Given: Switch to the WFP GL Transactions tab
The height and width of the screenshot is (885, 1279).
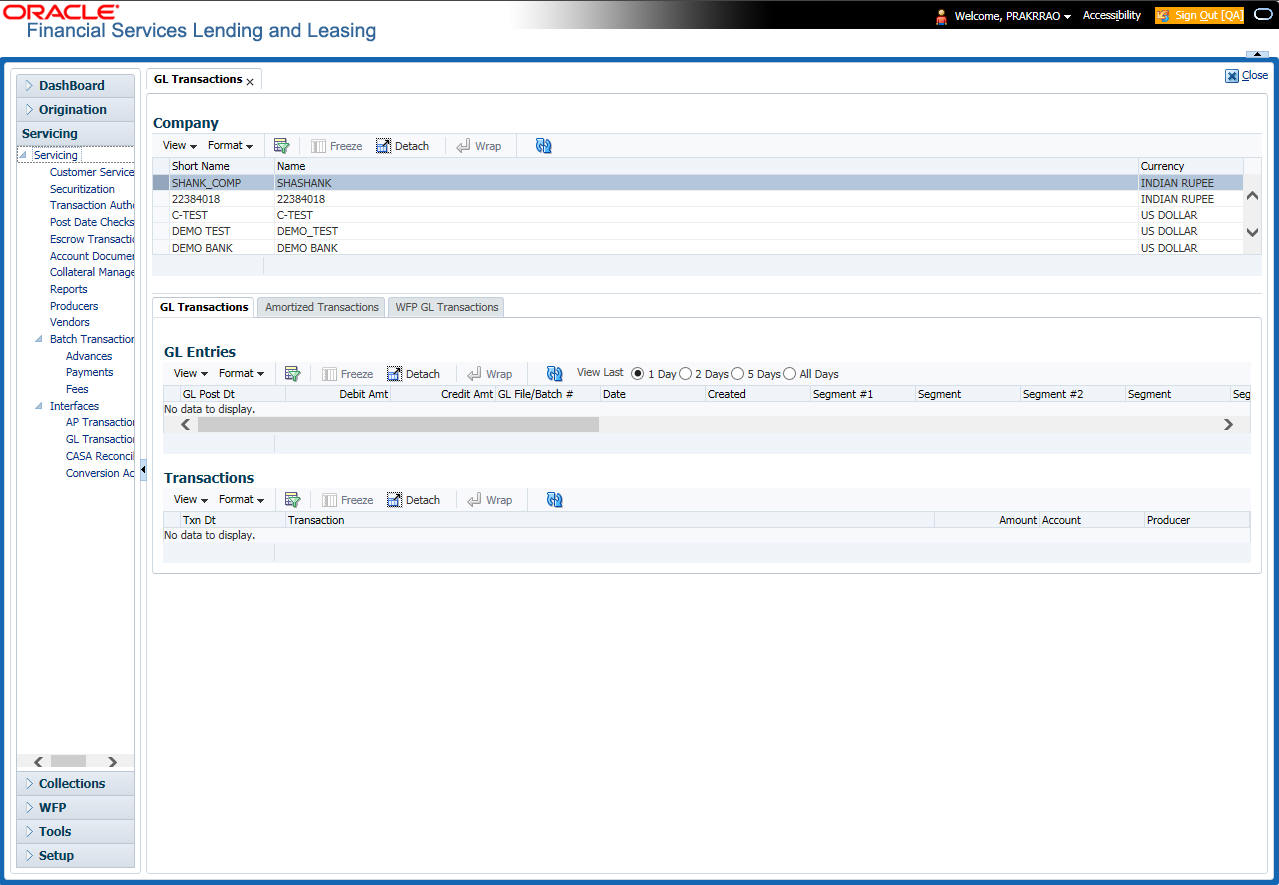Looking at the screenshot, I should (x=447, y=308).
